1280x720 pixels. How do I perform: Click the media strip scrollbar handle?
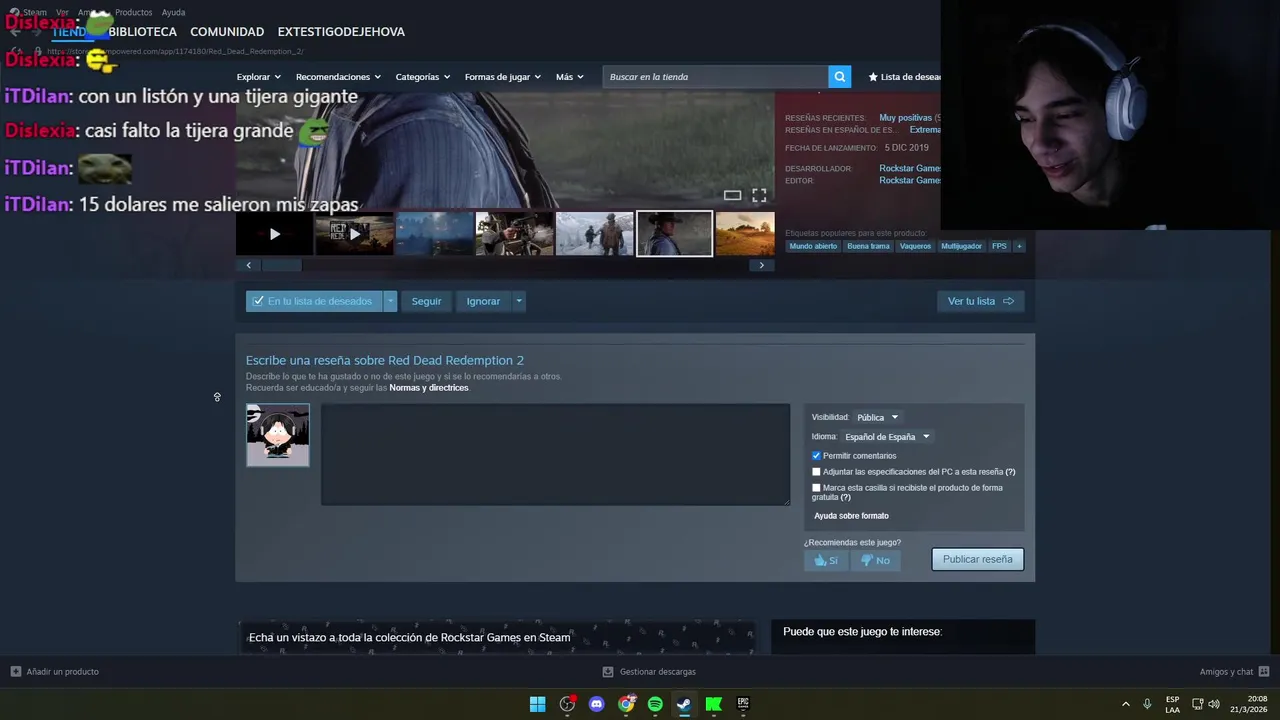pyautogui.click(x=281, y=265)
